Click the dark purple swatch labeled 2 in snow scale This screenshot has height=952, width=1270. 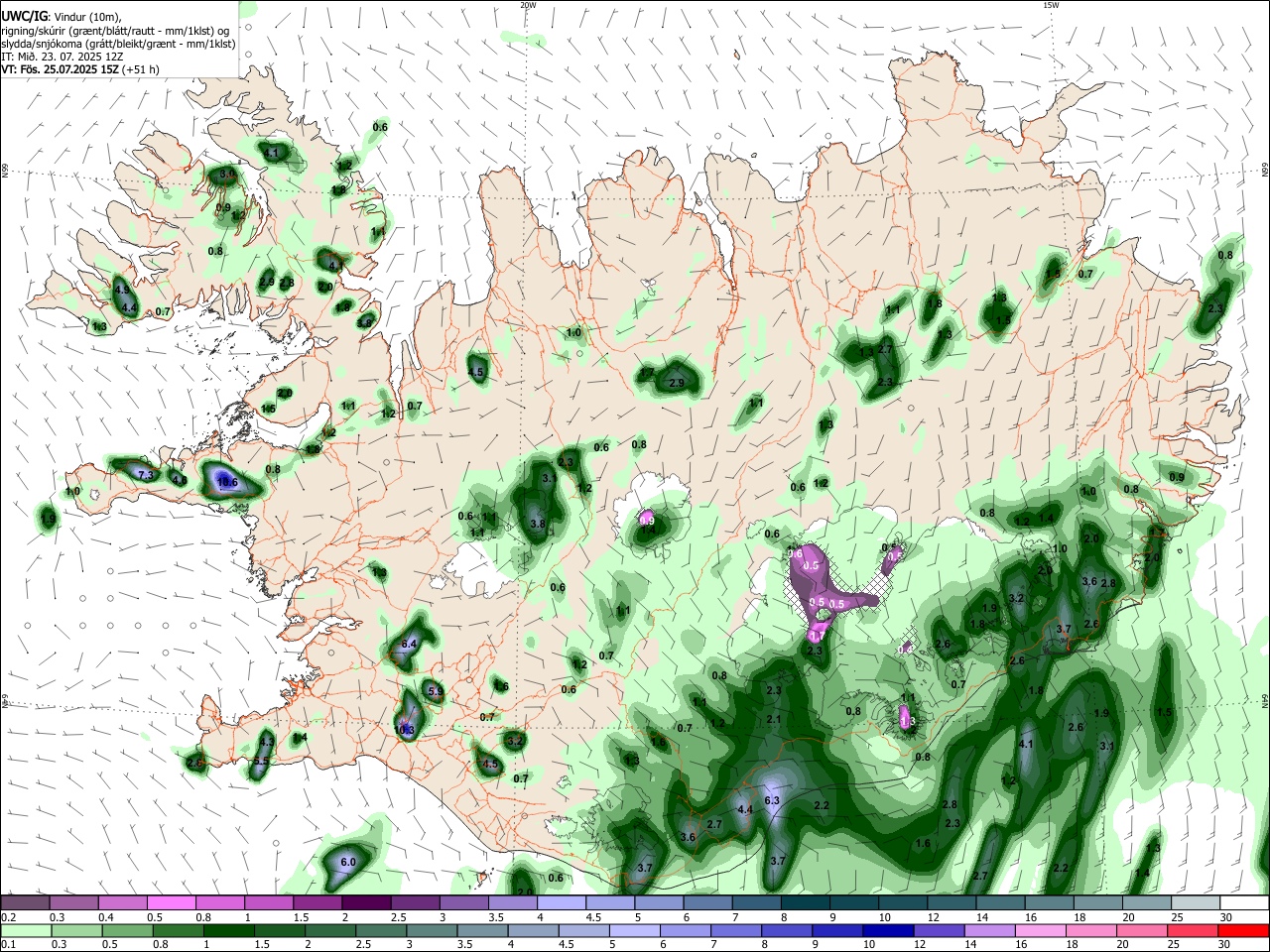[366, 903]
